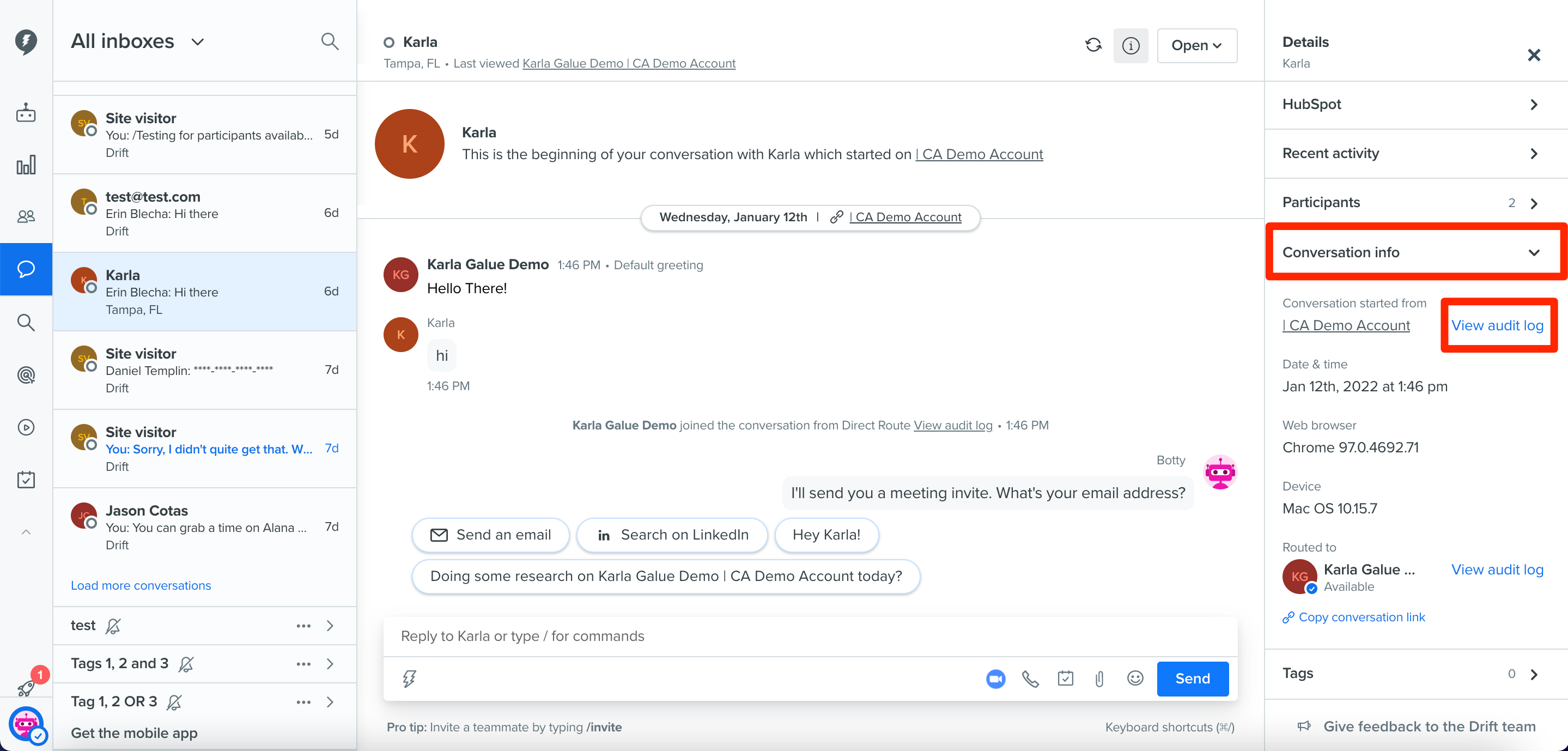The image size is (1568, 751).
Task: Click the sidebar magnifier search icon
Action: click(26, 322)
